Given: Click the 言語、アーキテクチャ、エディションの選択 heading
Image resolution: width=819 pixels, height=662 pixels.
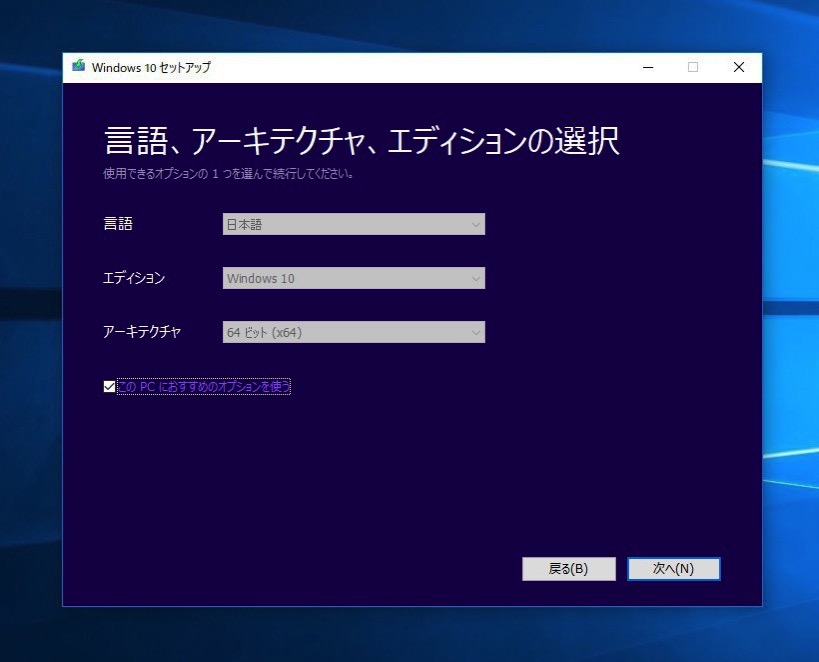Looking at the screenshot, I should (361, 141).
